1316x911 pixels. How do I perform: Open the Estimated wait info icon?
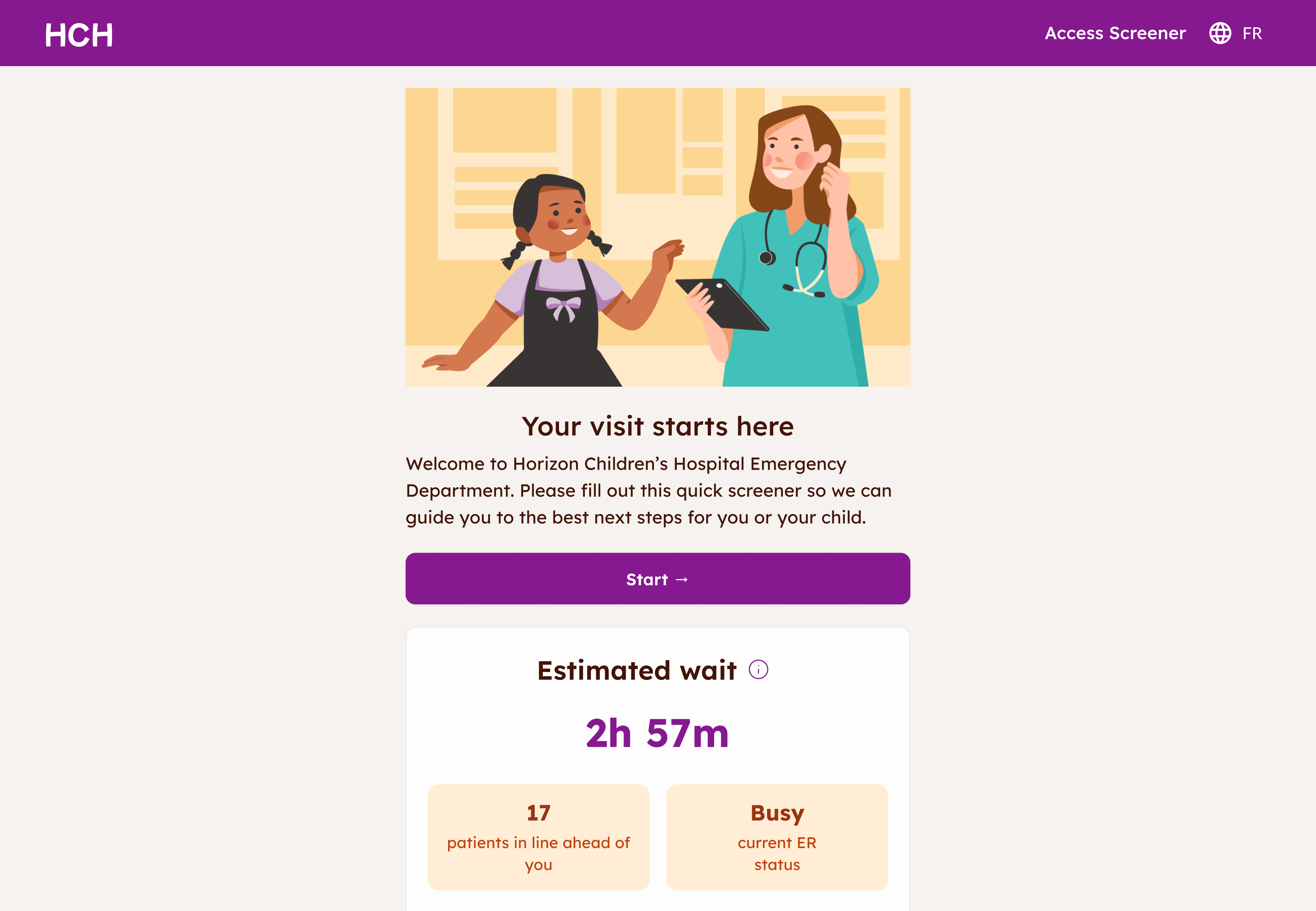tap(758, 670)
